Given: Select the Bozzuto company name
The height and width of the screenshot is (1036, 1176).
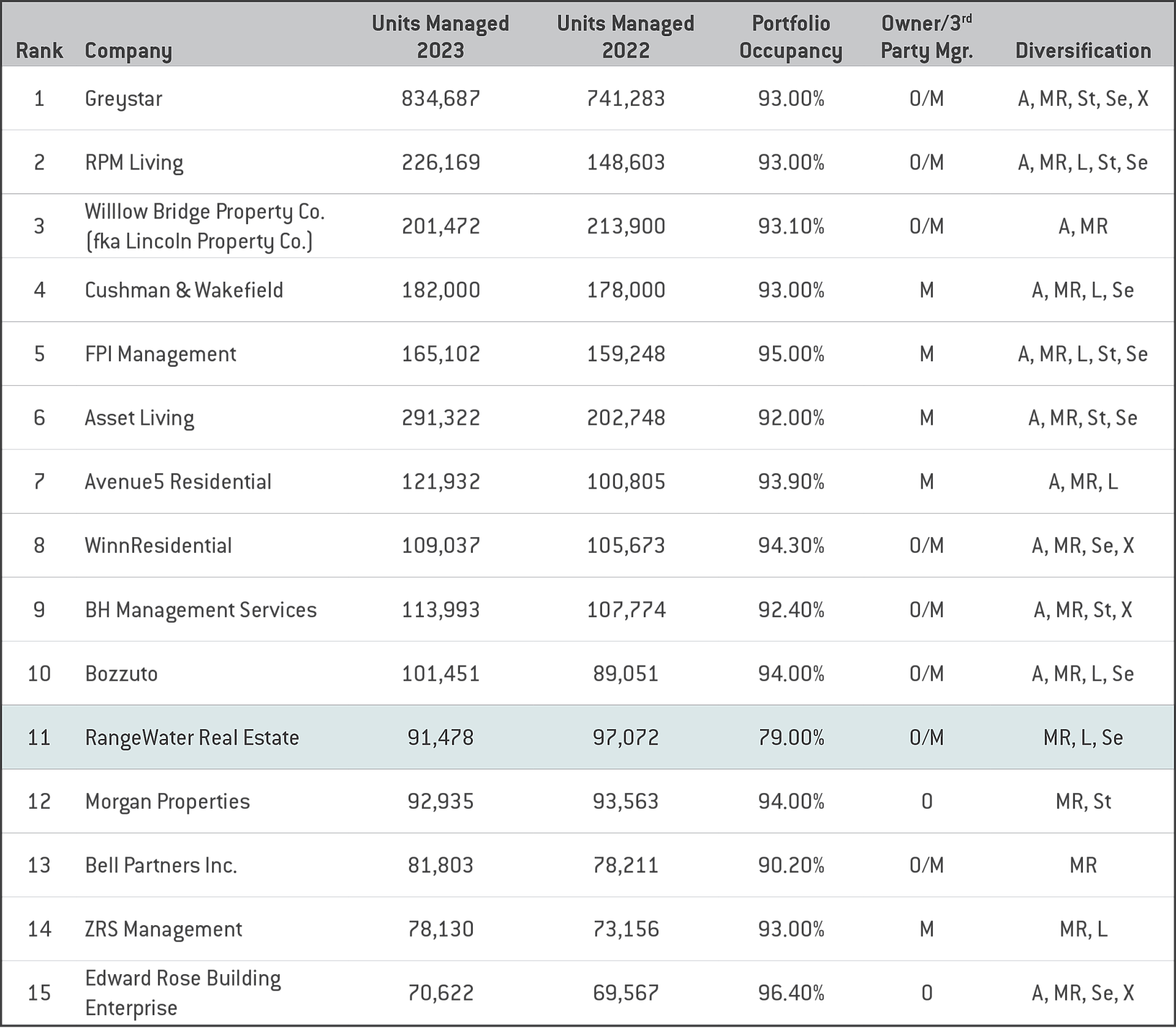Looking at the screenshot, I should pyautogui.click(x=121, y=674).
